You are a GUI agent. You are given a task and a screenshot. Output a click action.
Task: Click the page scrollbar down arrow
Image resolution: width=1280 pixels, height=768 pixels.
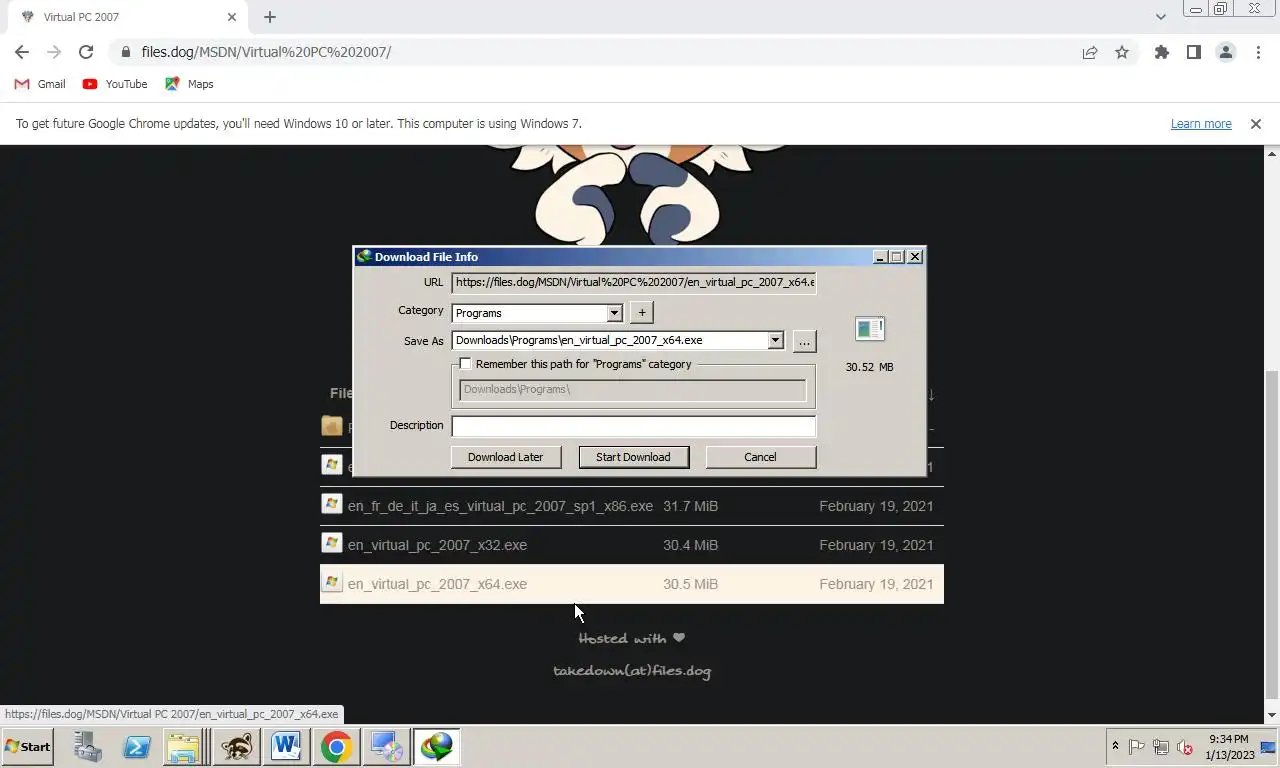tap(1272, 715)
